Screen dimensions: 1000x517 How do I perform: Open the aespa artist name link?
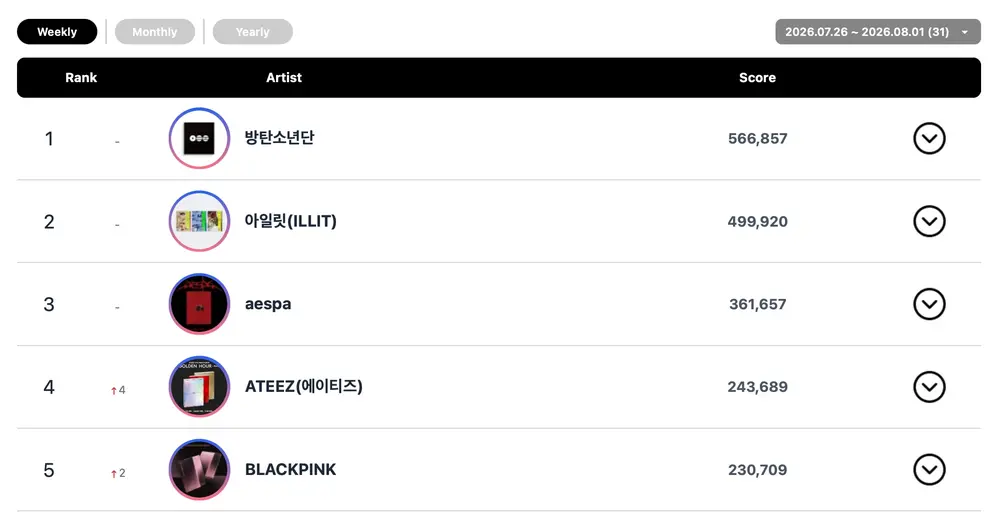point(268,304)
